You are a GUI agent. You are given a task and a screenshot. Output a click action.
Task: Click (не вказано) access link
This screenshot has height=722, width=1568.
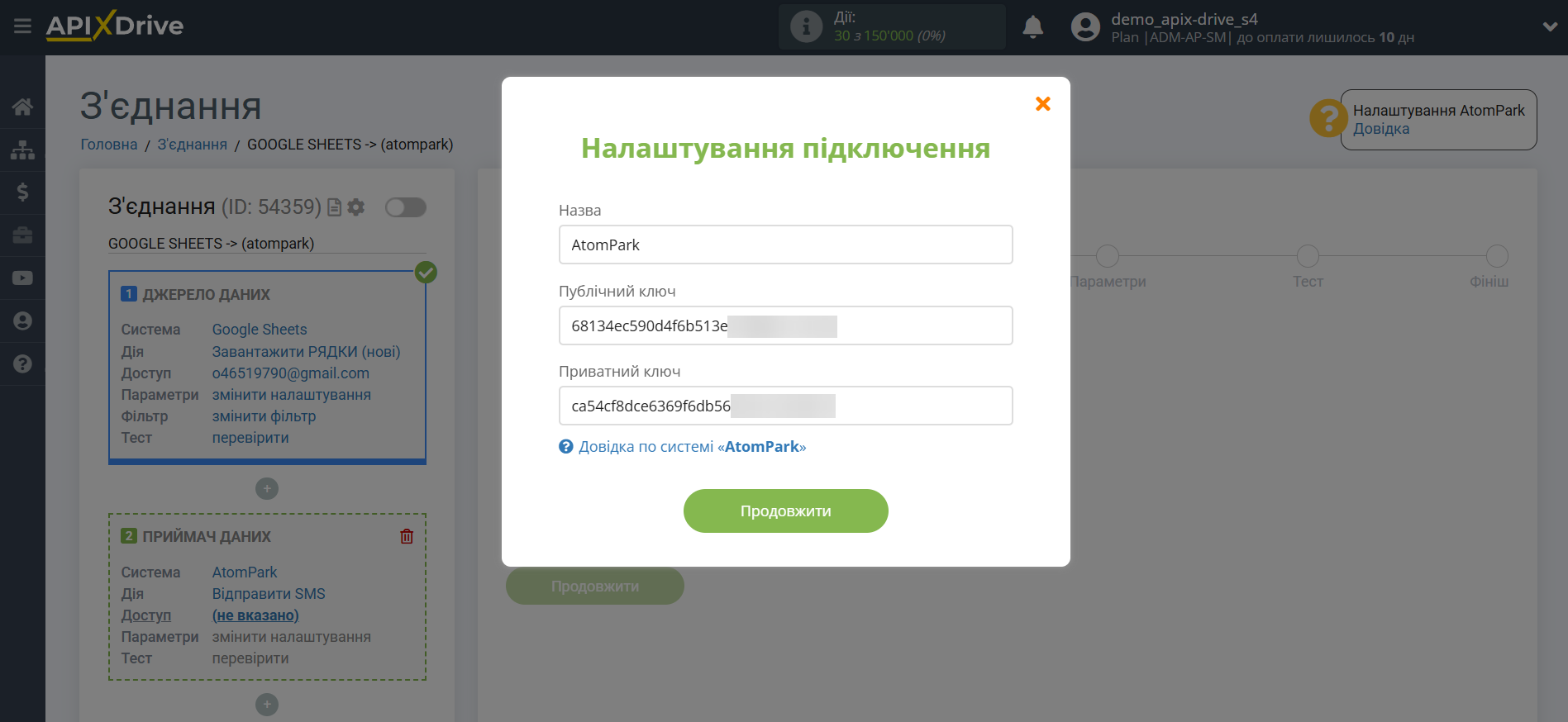pyautogui.click(x=255, y=615)
